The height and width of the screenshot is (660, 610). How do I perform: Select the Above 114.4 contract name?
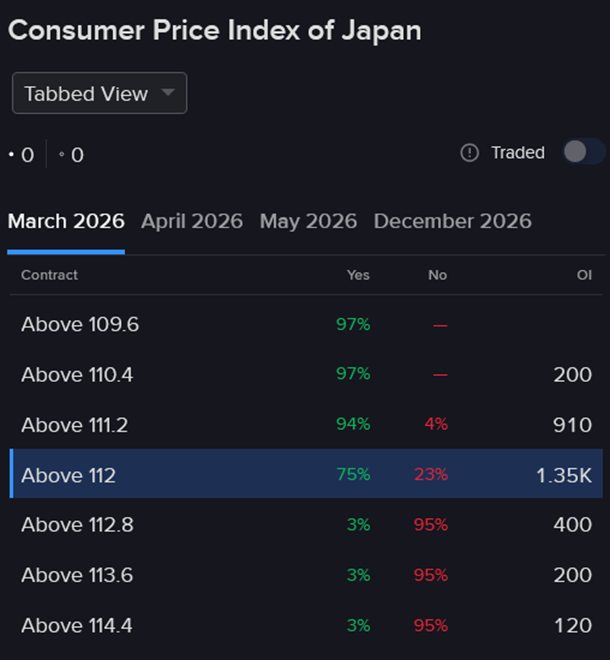tap(76, 625)
